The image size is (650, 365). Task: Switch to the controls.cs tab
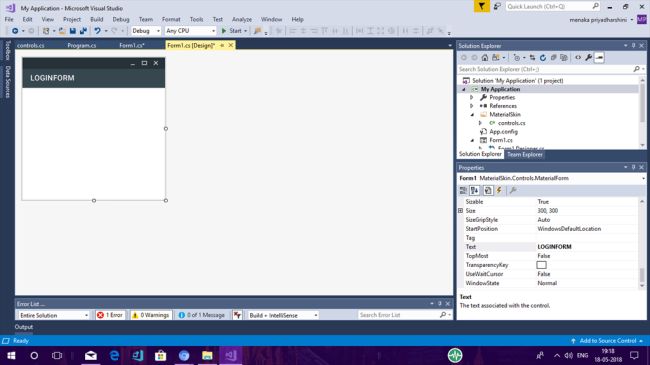click(31, 45)
